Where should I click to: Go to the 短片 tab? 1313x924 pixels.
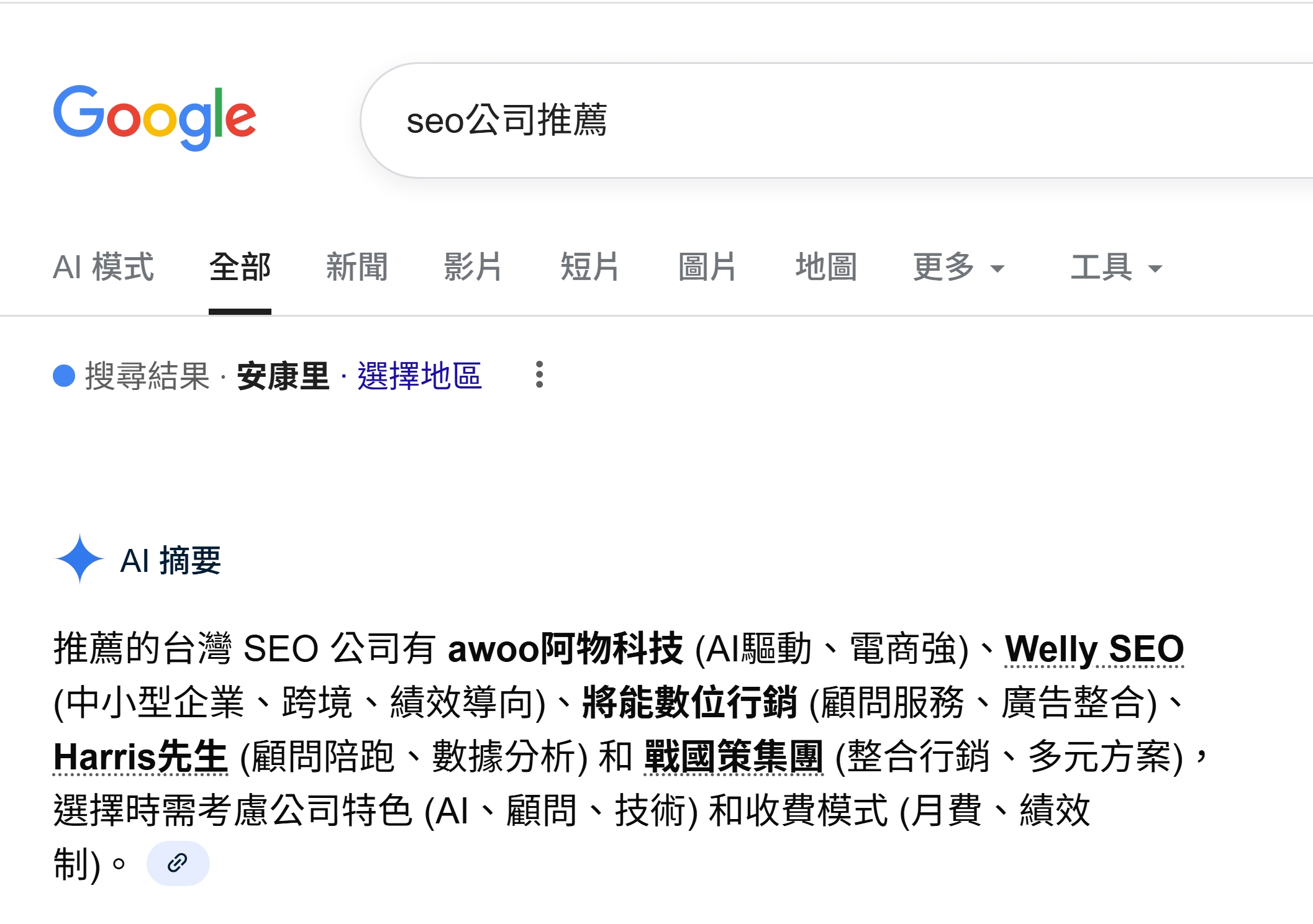tap(590, 268)
